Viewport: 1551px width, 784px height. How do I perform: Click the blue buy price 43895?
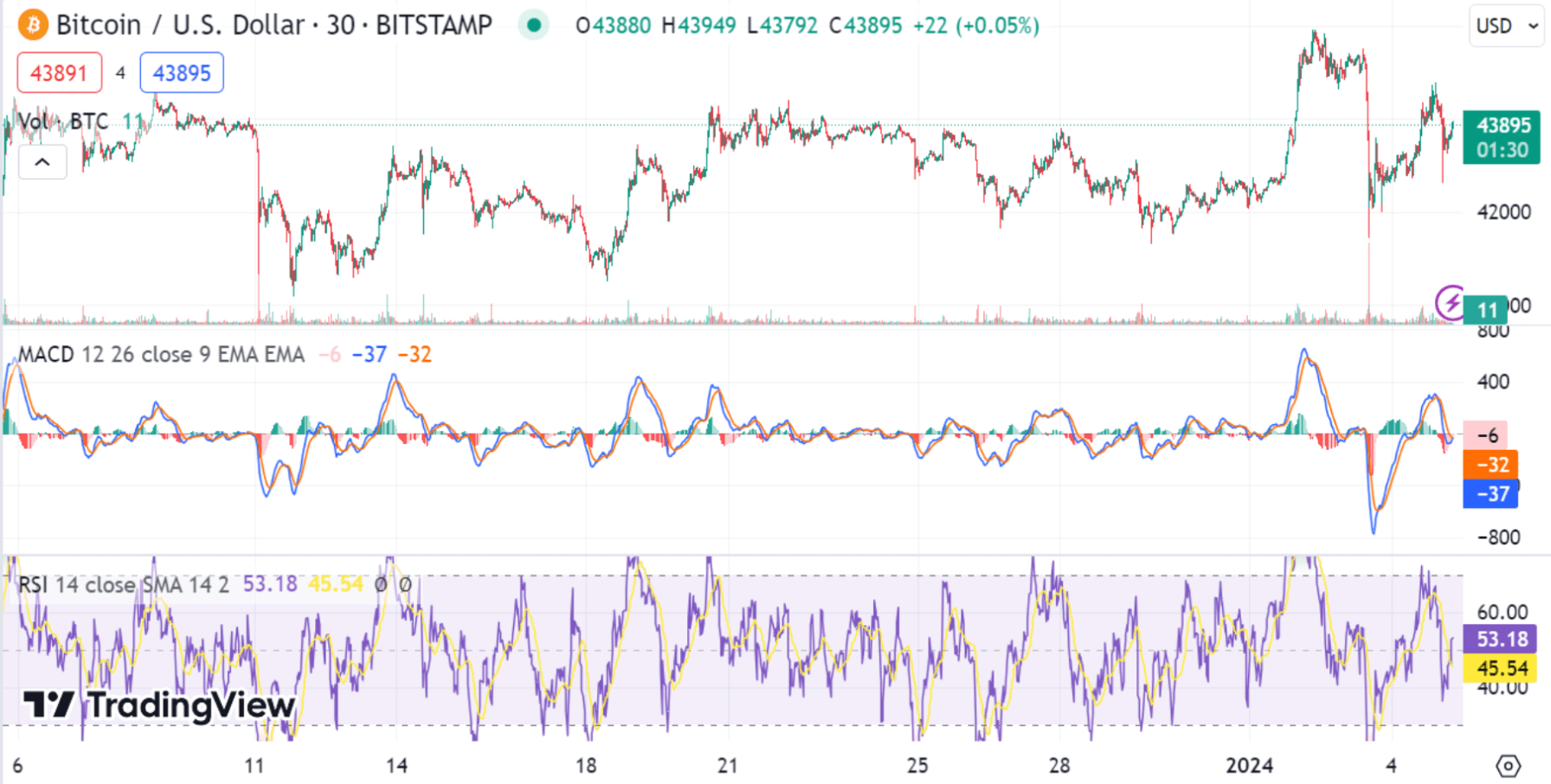(182, 73)
